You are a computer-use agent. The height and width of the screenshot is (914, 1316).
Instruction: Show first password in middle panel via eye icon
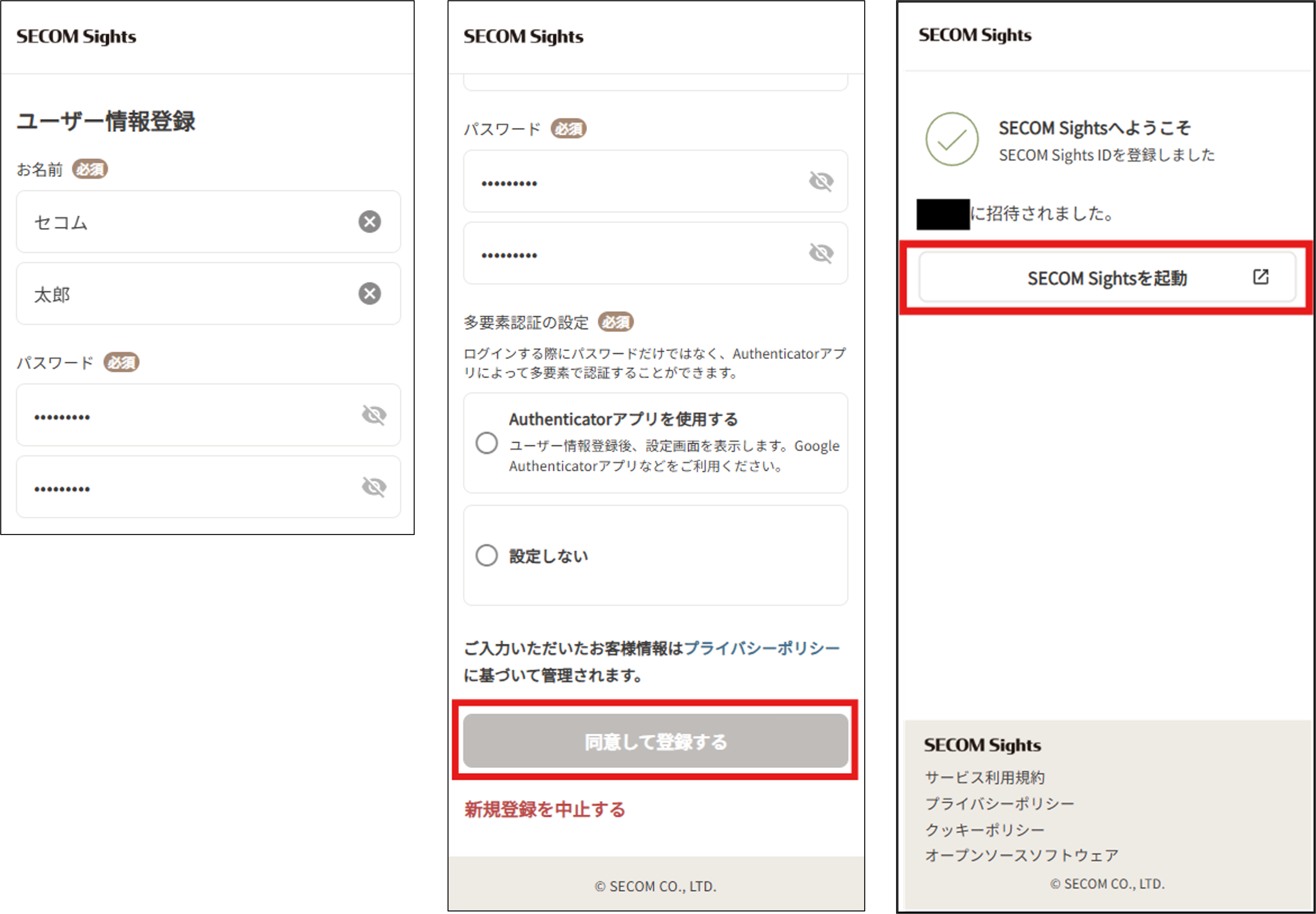821,181
